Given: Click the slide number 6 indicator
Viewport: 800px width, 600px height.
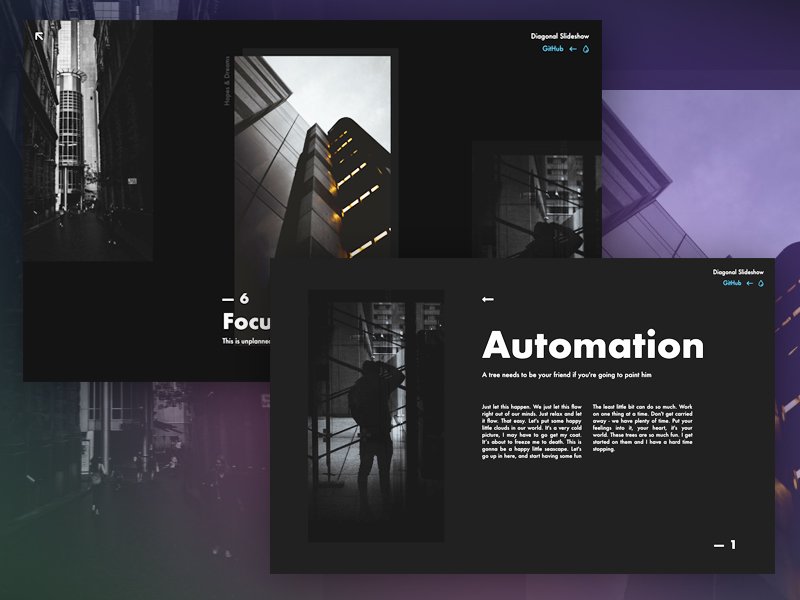Looking at the screenshot, I should click(x=236, y=298).
